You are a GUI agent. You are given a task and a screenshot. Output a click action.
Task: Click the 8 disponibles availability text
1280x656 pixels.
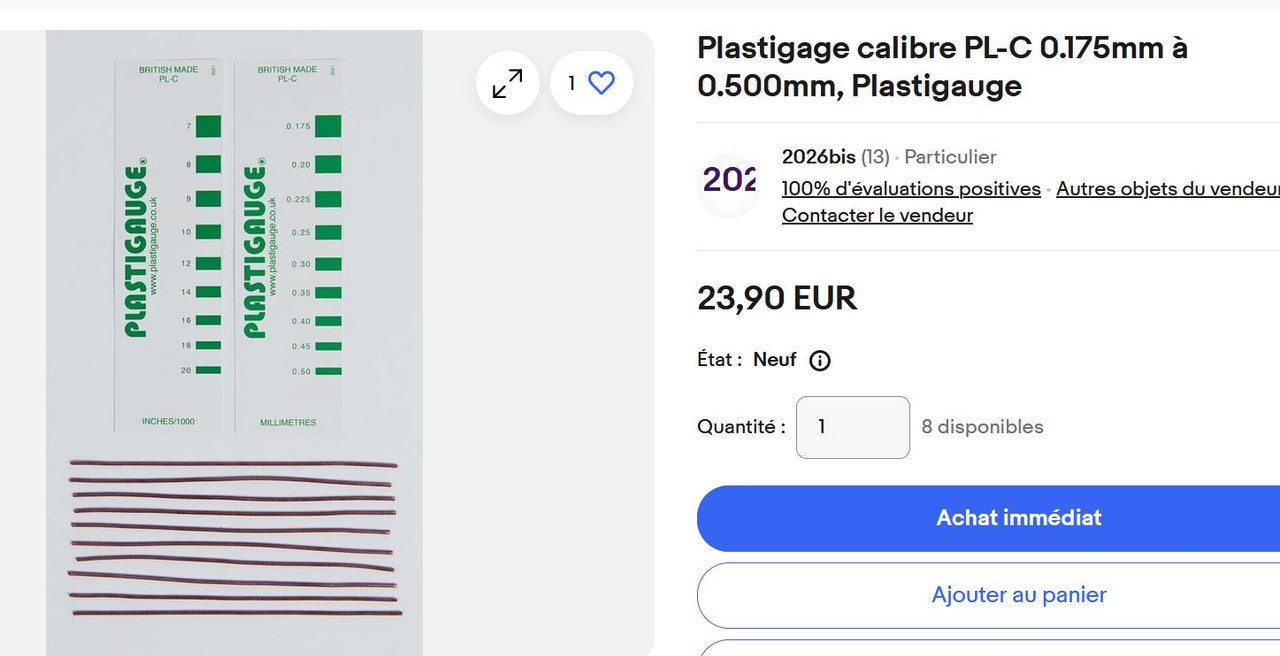982,427
